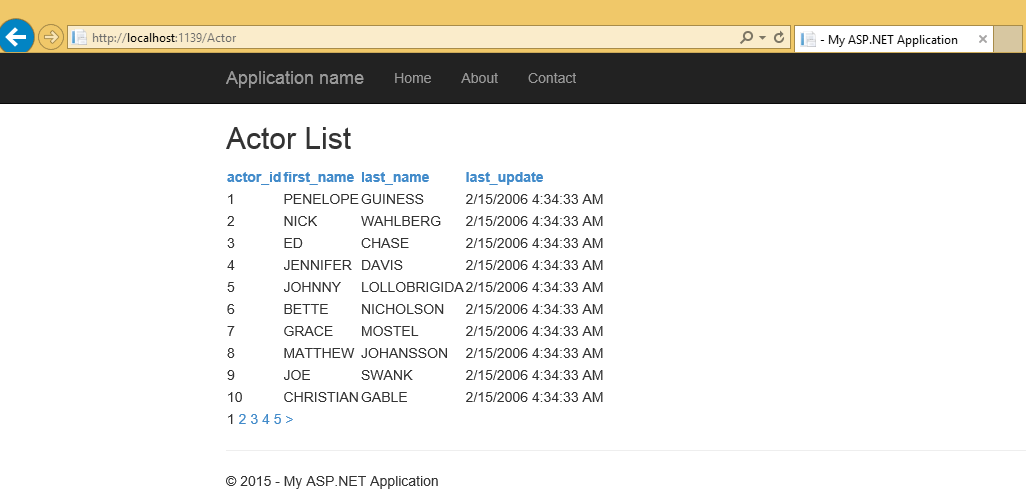Screen dimensions: 1026x489
Task: Click the GRACE first name cell
Action: (x=308, y=331)
